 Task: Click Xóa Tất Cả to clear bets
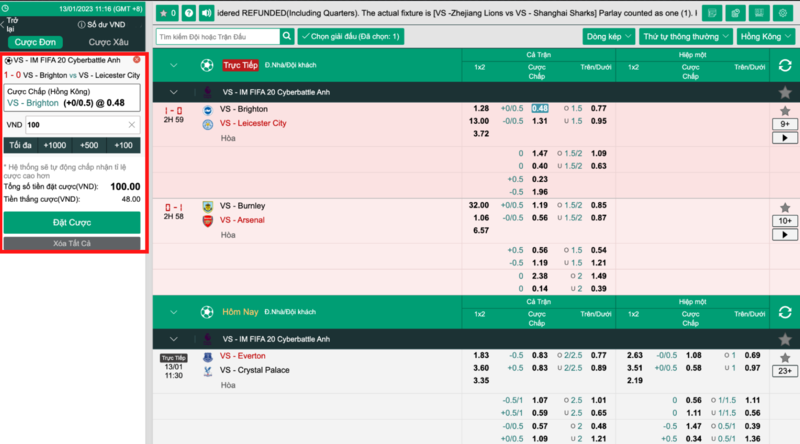tap(72, 243)
